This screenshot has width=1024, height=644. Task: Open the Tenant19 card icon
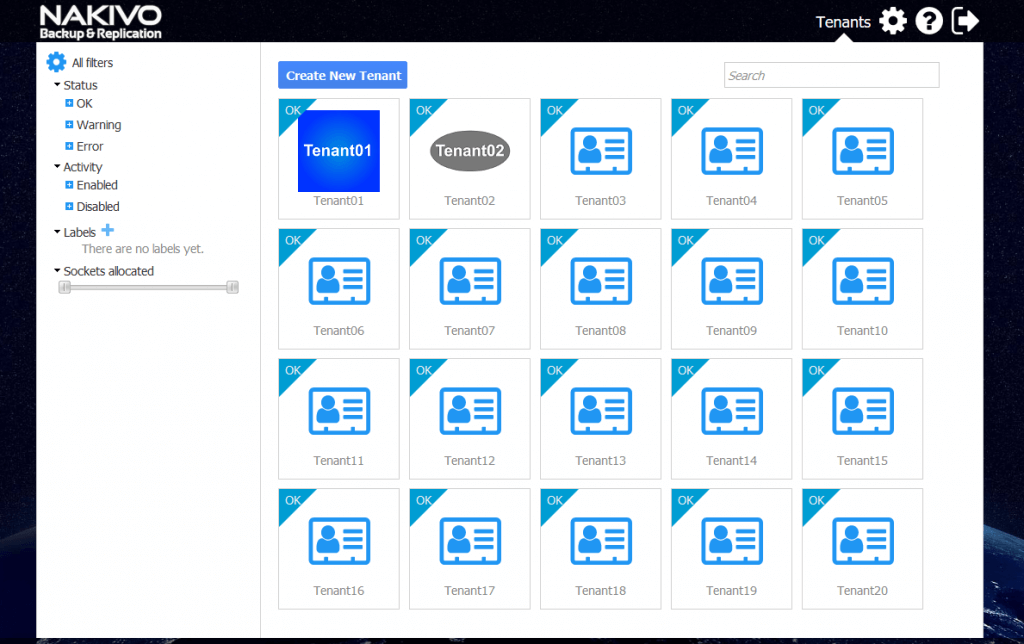point(731,541)
